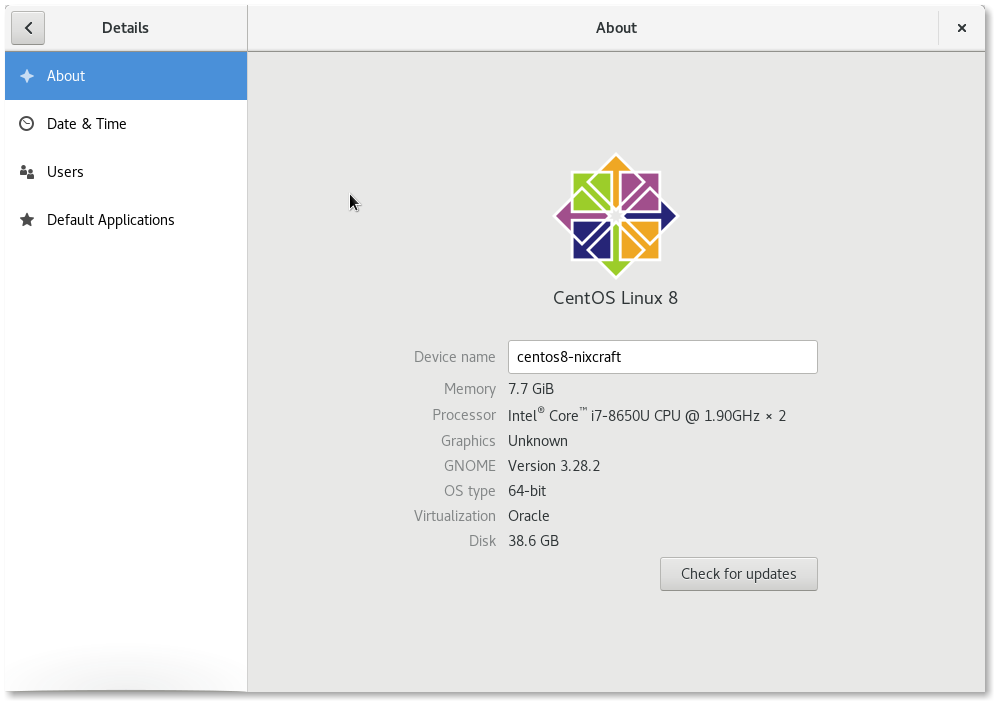Click the Device name field centos8-nixcraft
This screenshot has width=994, height=701.
click(662, 357)
